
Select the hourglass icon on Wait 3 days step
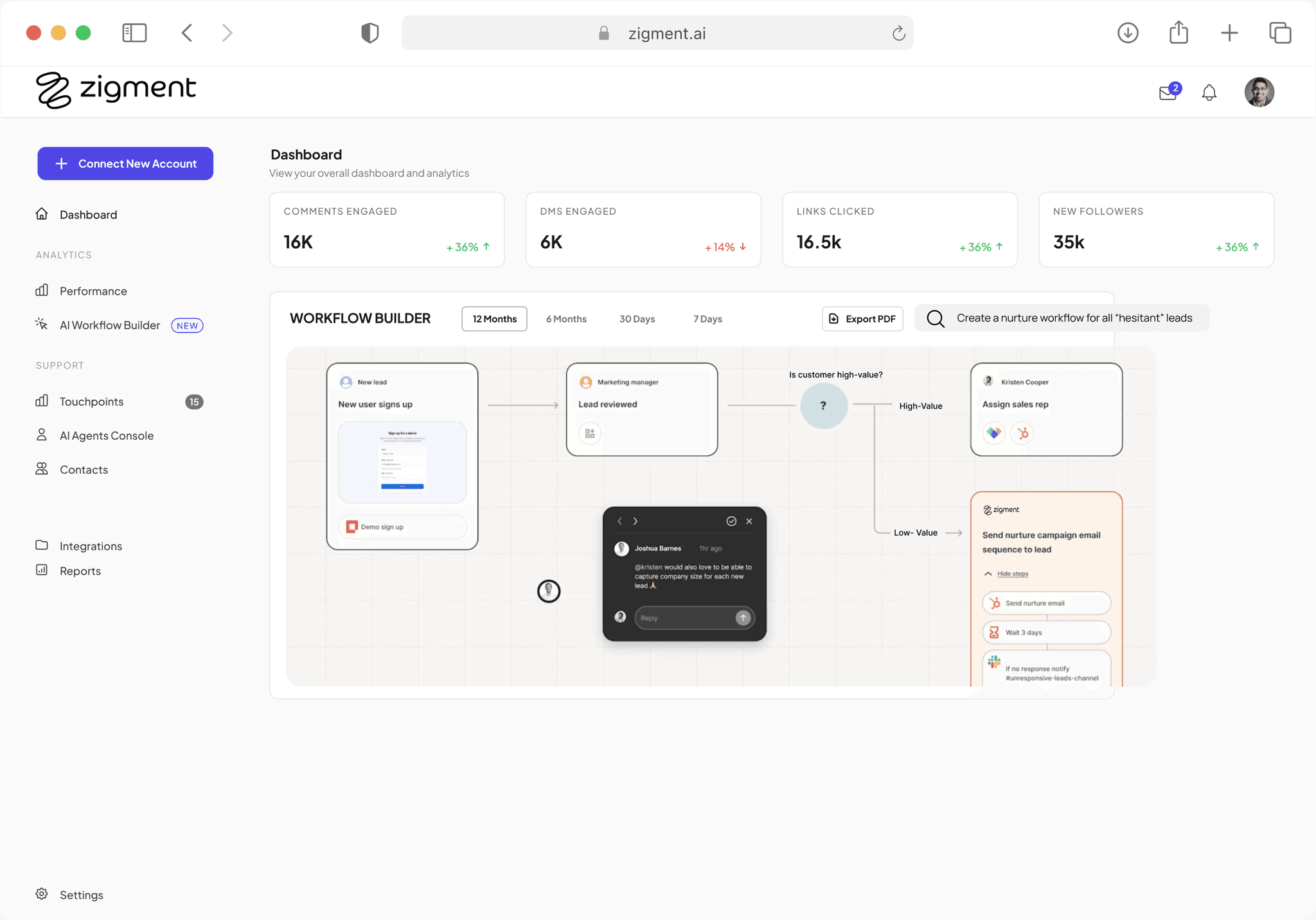(993, 632)
